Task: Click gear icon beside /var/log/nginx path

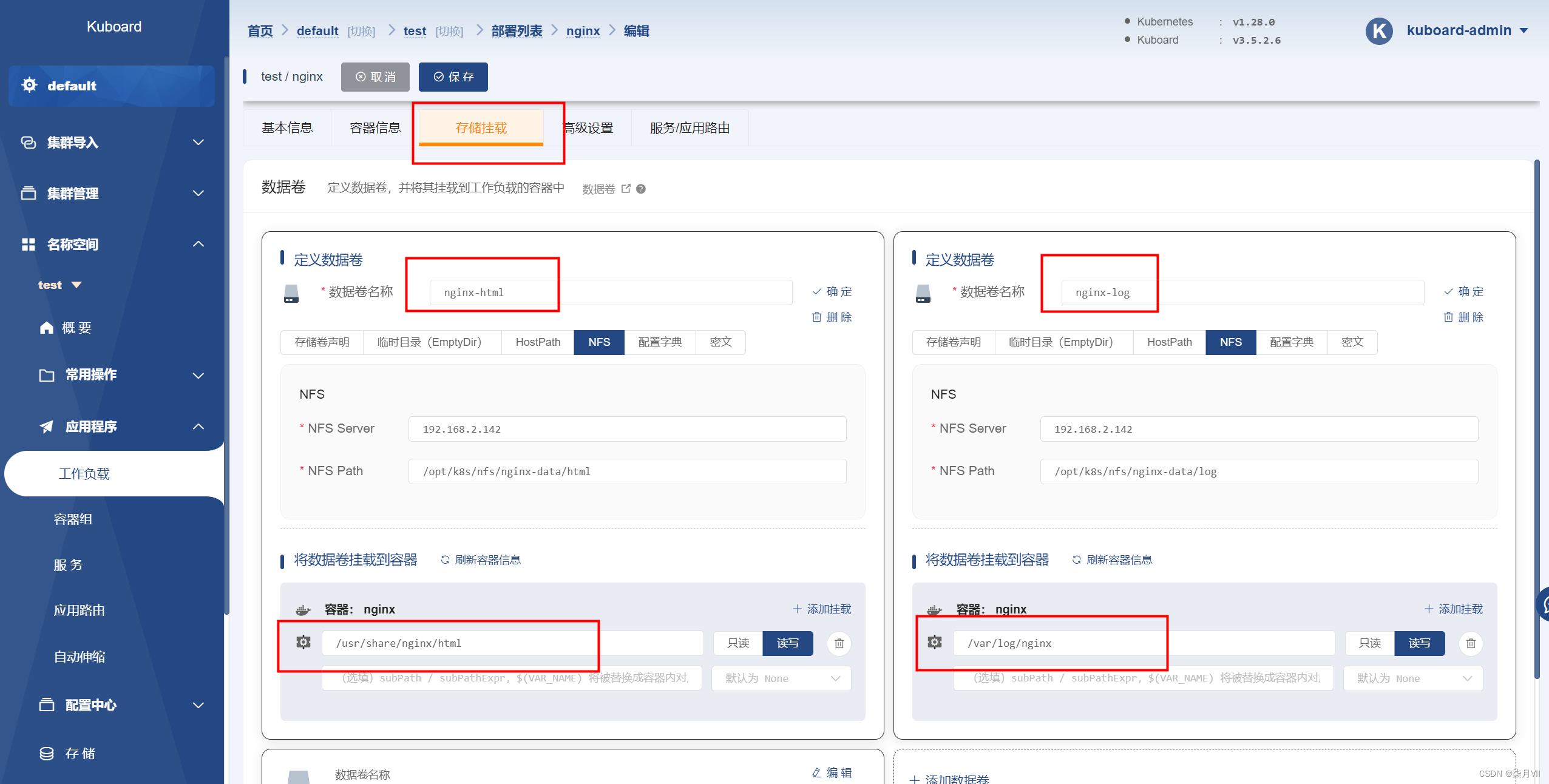Action: click(935, 642)
